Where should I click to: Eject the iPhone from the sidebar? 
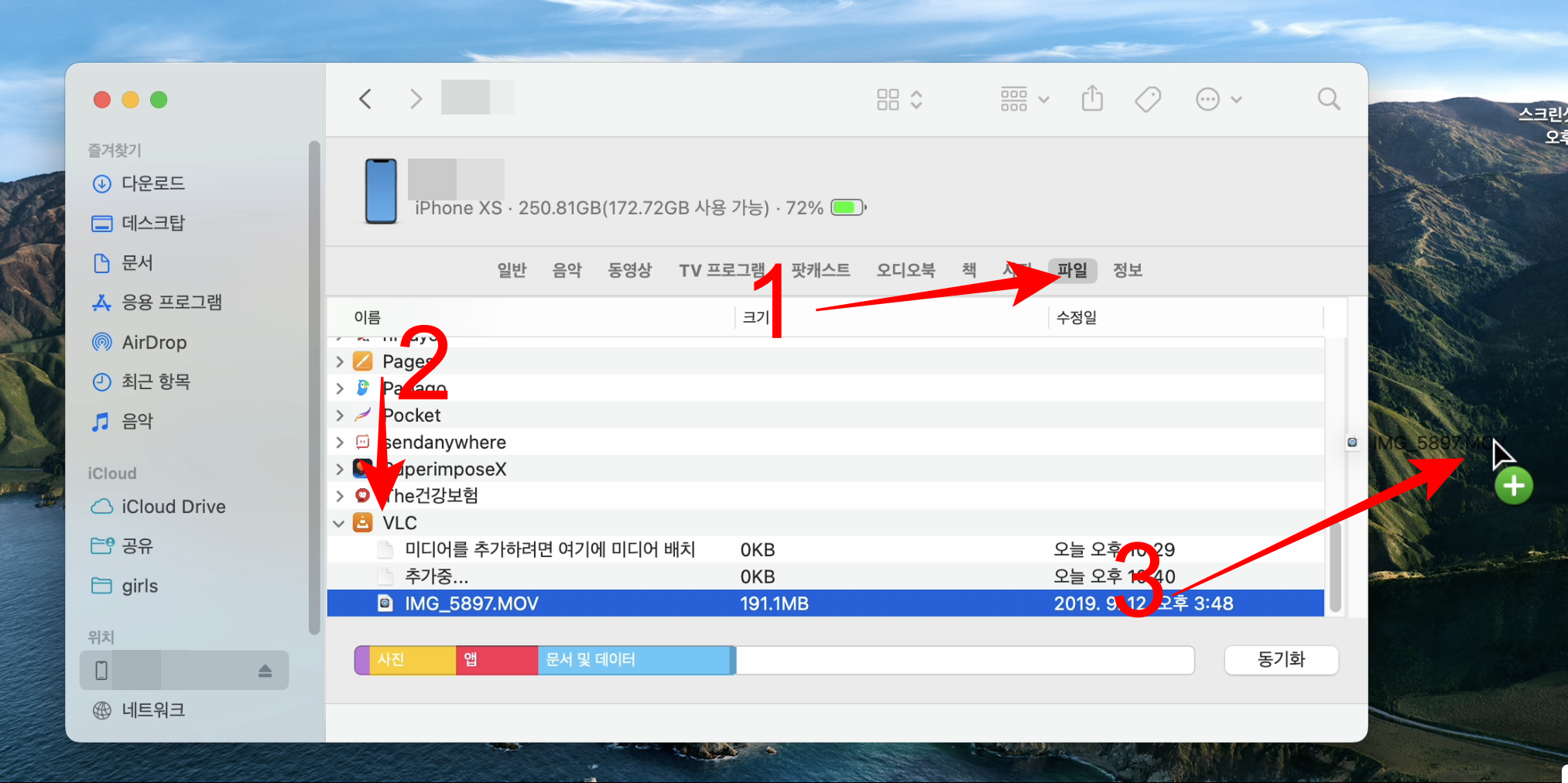[x=265, y=671]
